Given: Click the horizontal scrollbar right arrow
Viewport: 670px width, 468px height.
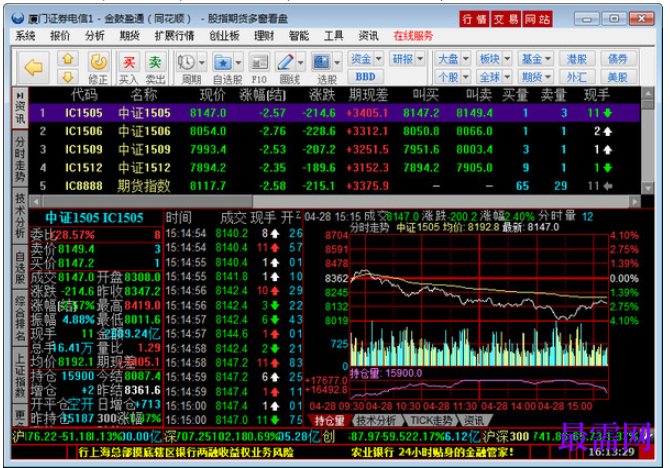Looking at the screenshot, I should (x=635, y=201).
